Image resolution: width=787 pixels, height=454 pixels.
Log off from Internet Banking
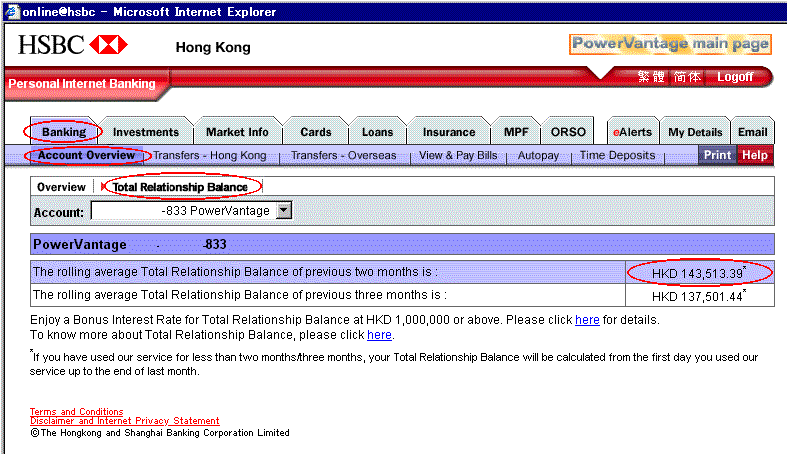tap(735, 77)
